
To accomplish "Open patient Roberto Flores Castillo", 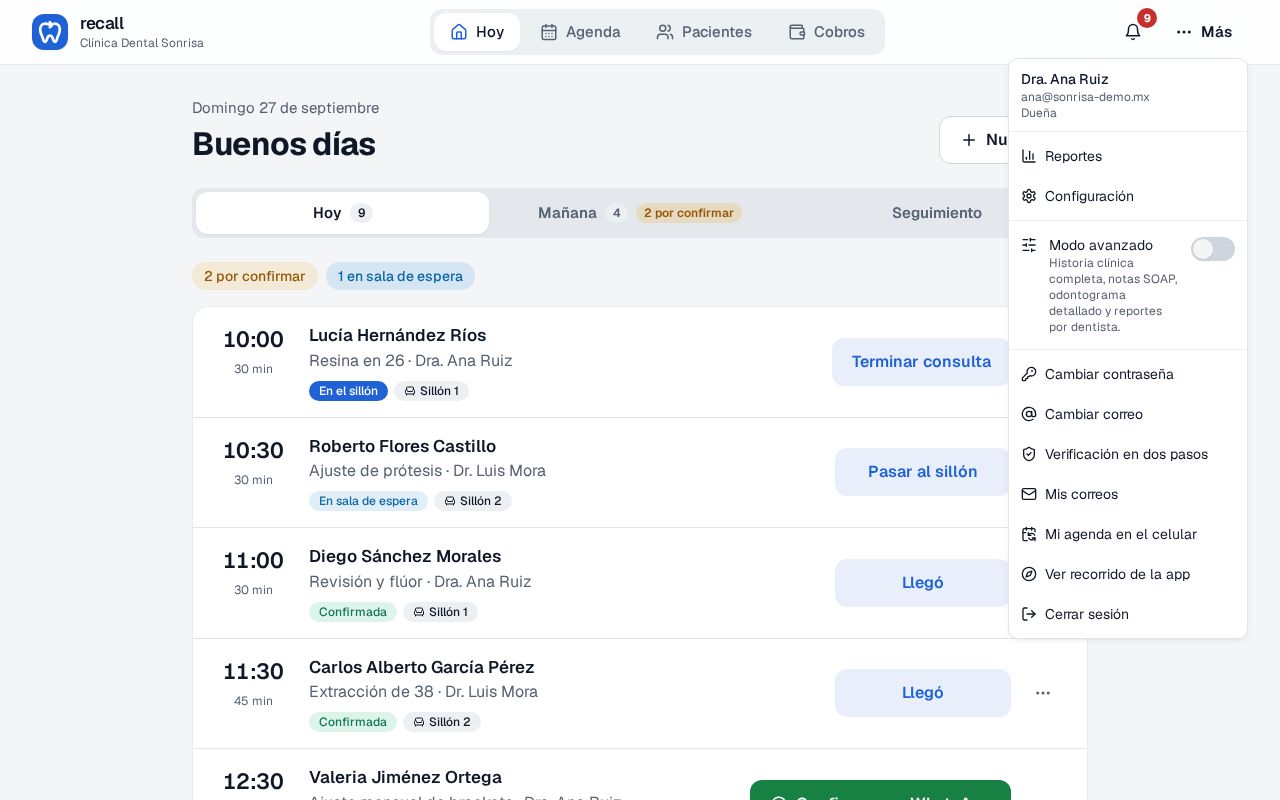I will click(x=402, y=446).
